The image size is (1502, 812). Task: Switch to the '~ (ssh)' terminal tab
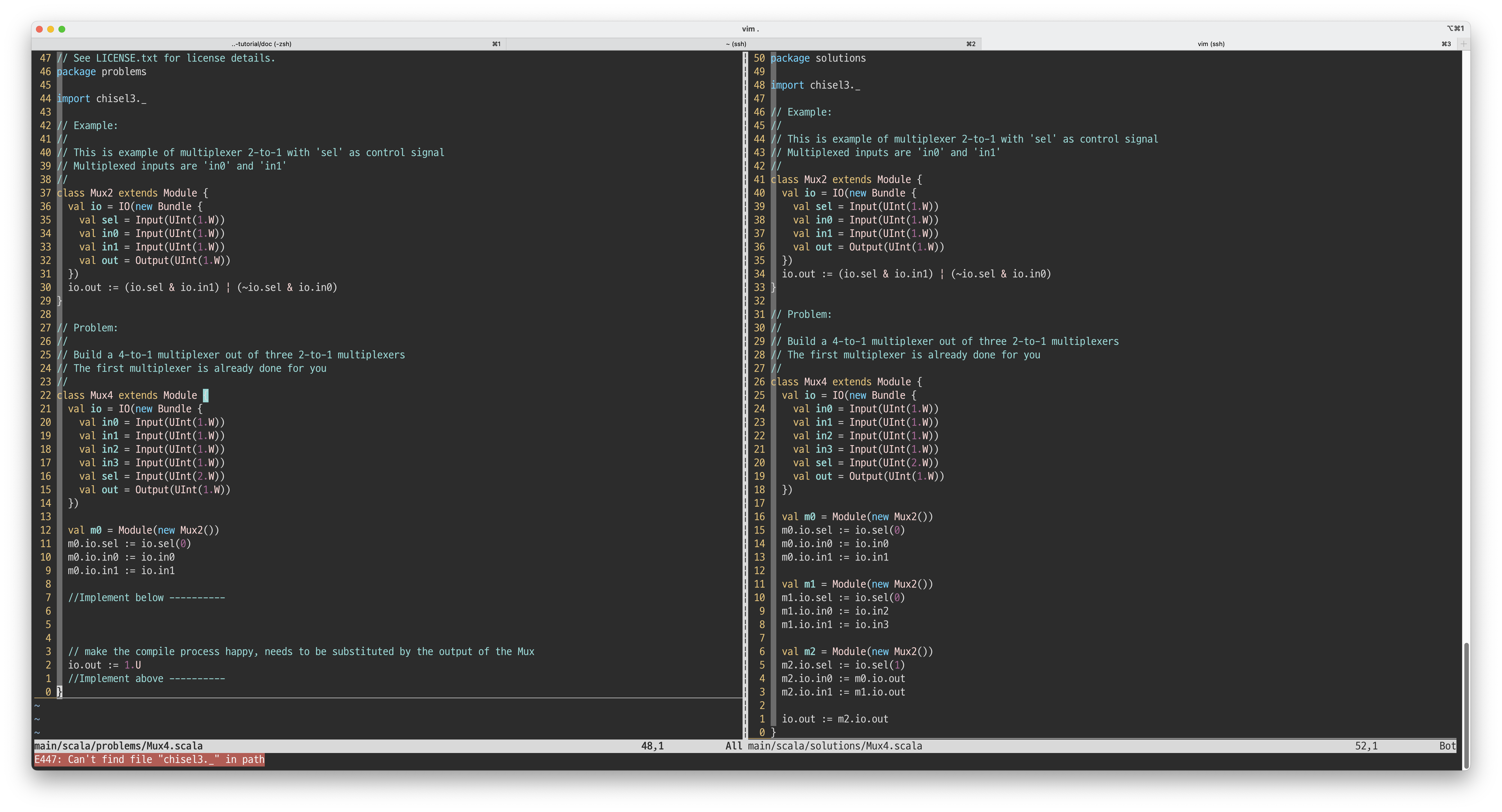pos(743,44)
